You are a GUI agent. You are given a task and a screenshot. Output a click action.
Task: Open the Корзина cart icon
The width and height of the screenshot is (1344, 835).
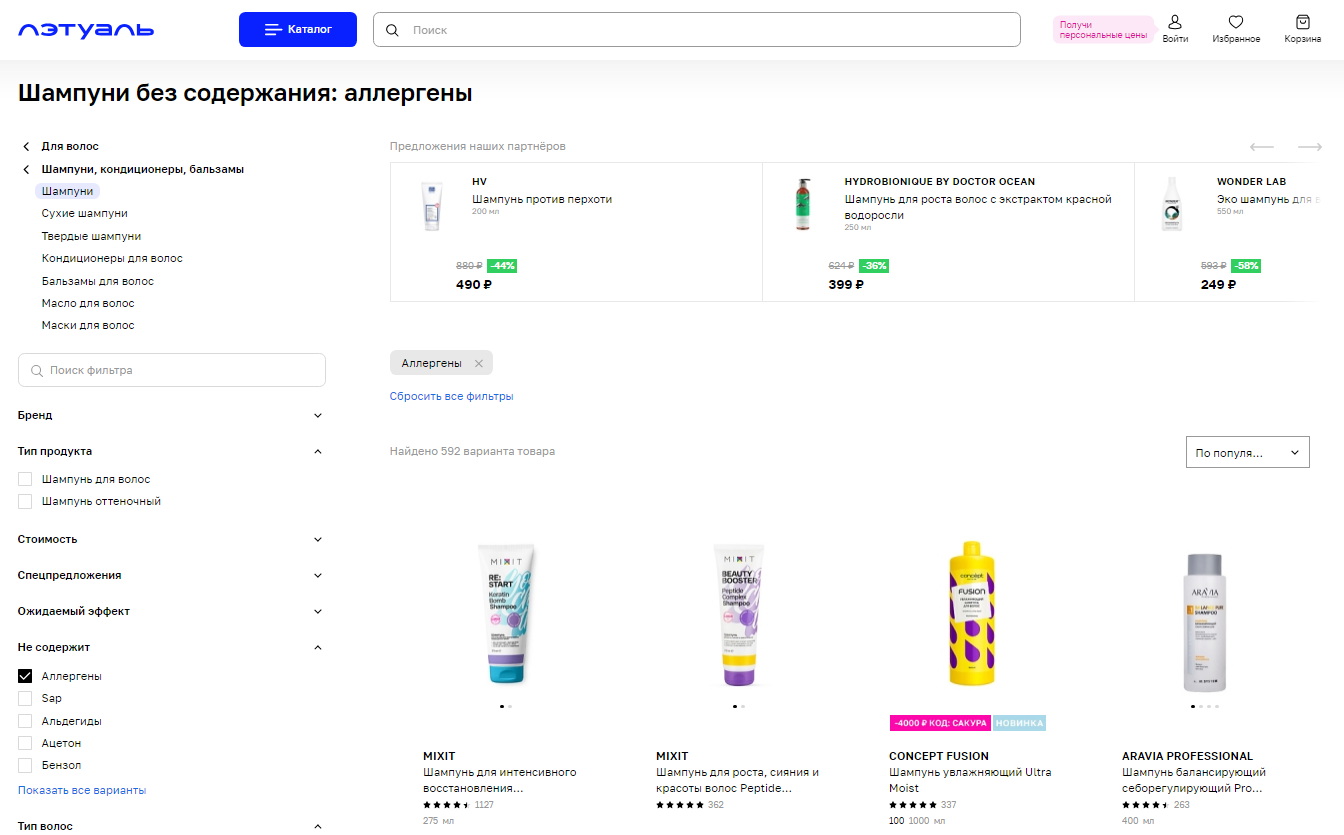point(1302,22)
